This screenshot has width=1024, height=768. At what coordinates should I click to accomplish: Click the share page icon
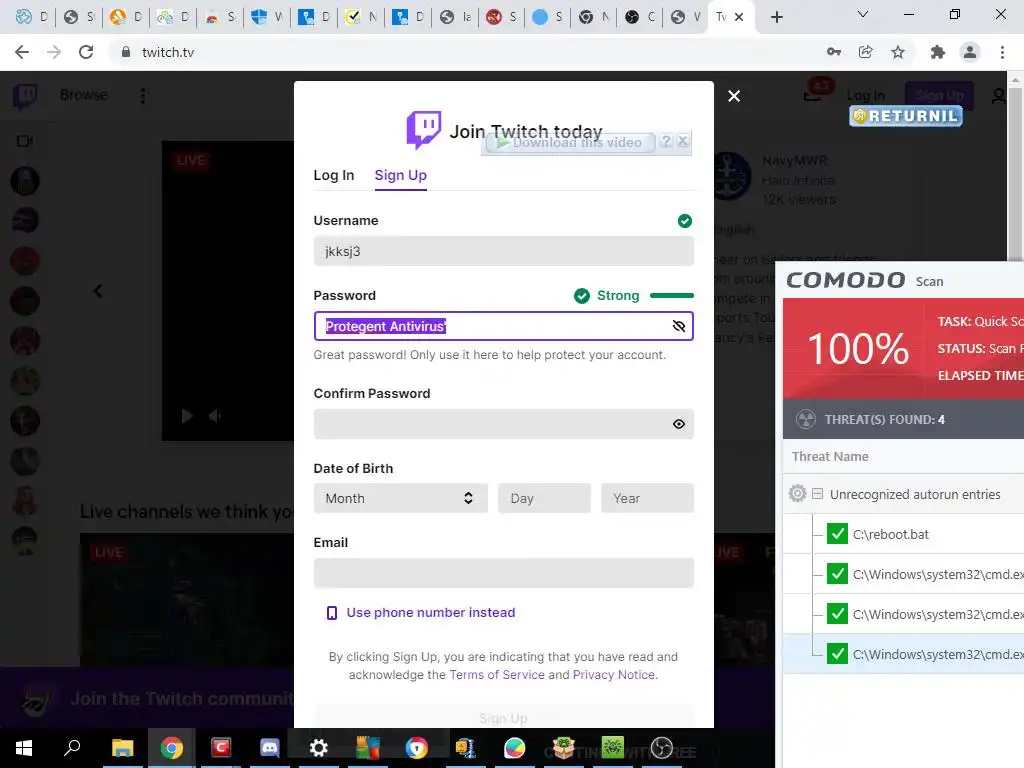tap(866, 52)
